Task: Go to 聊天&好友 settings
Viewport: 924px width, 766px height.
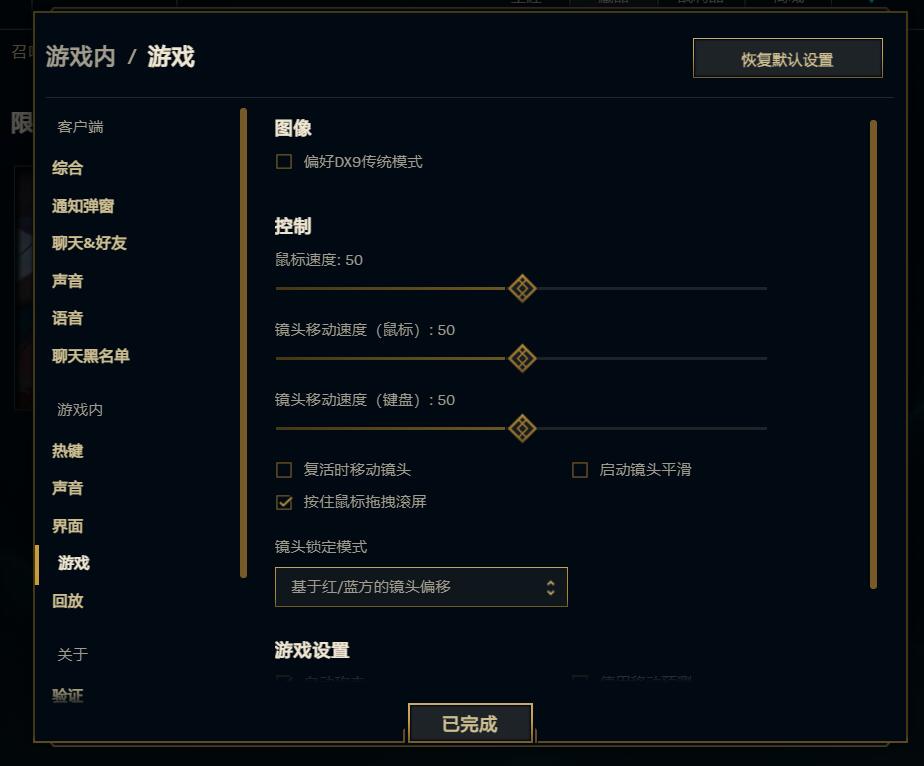Action: pos(89,243)
